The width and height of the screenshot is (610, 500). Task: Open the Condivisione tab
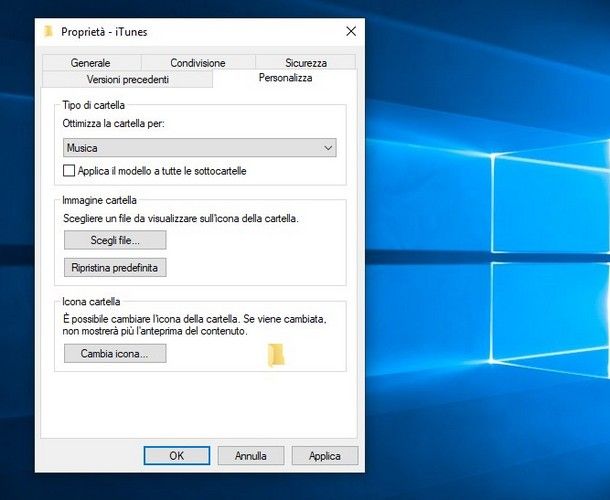(x=198, y=63)
